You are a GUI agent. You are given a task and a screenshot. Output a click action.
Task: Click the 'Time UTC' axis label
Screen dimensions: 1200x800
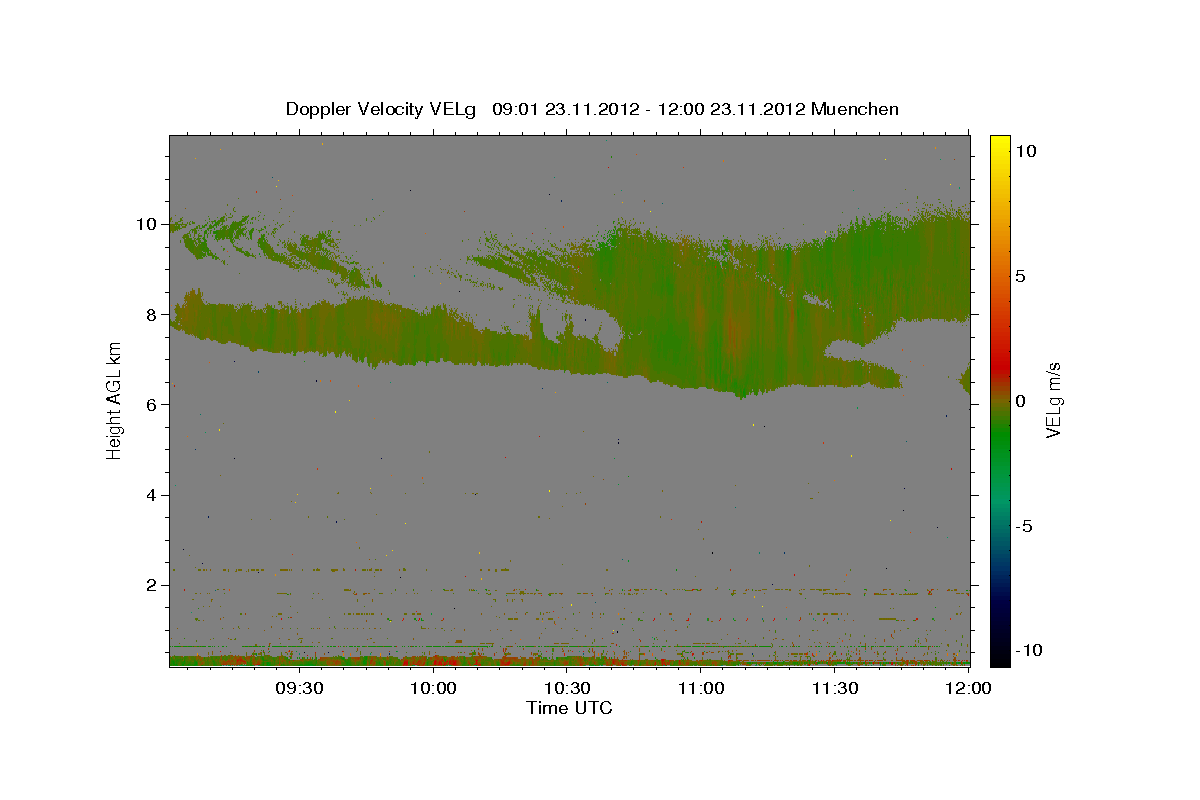click(569, 708)
